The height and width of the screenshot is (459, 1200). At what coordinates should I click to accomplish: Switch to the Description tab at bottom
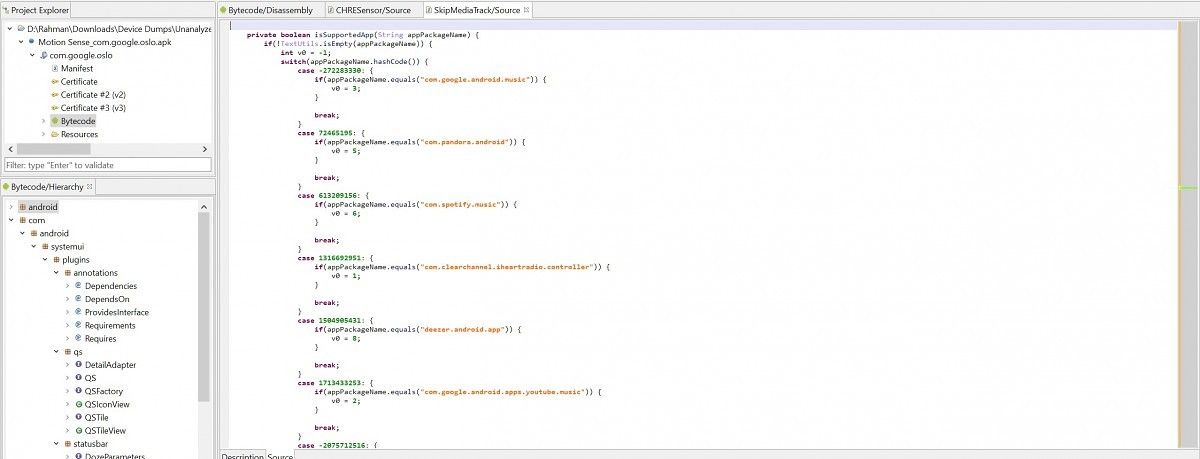click(242, 456)
